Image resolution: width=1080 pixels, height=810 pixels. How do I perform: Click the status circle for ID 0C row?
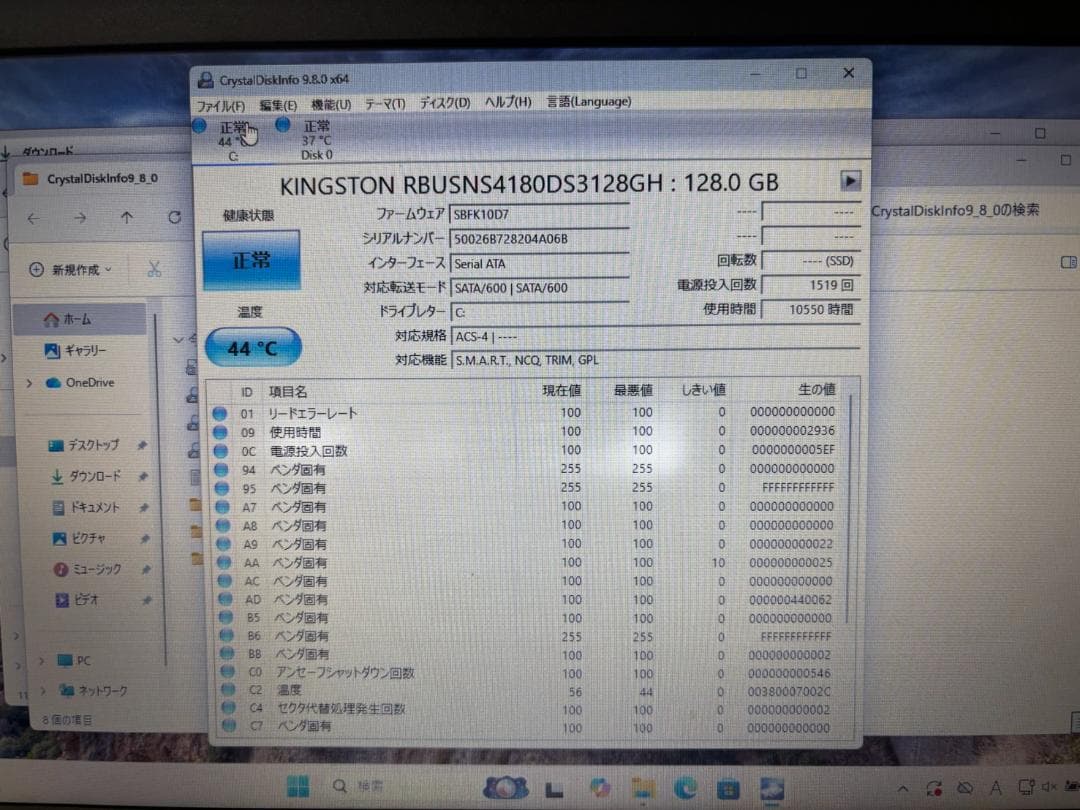pyautogui.click(x=220, y=451)
